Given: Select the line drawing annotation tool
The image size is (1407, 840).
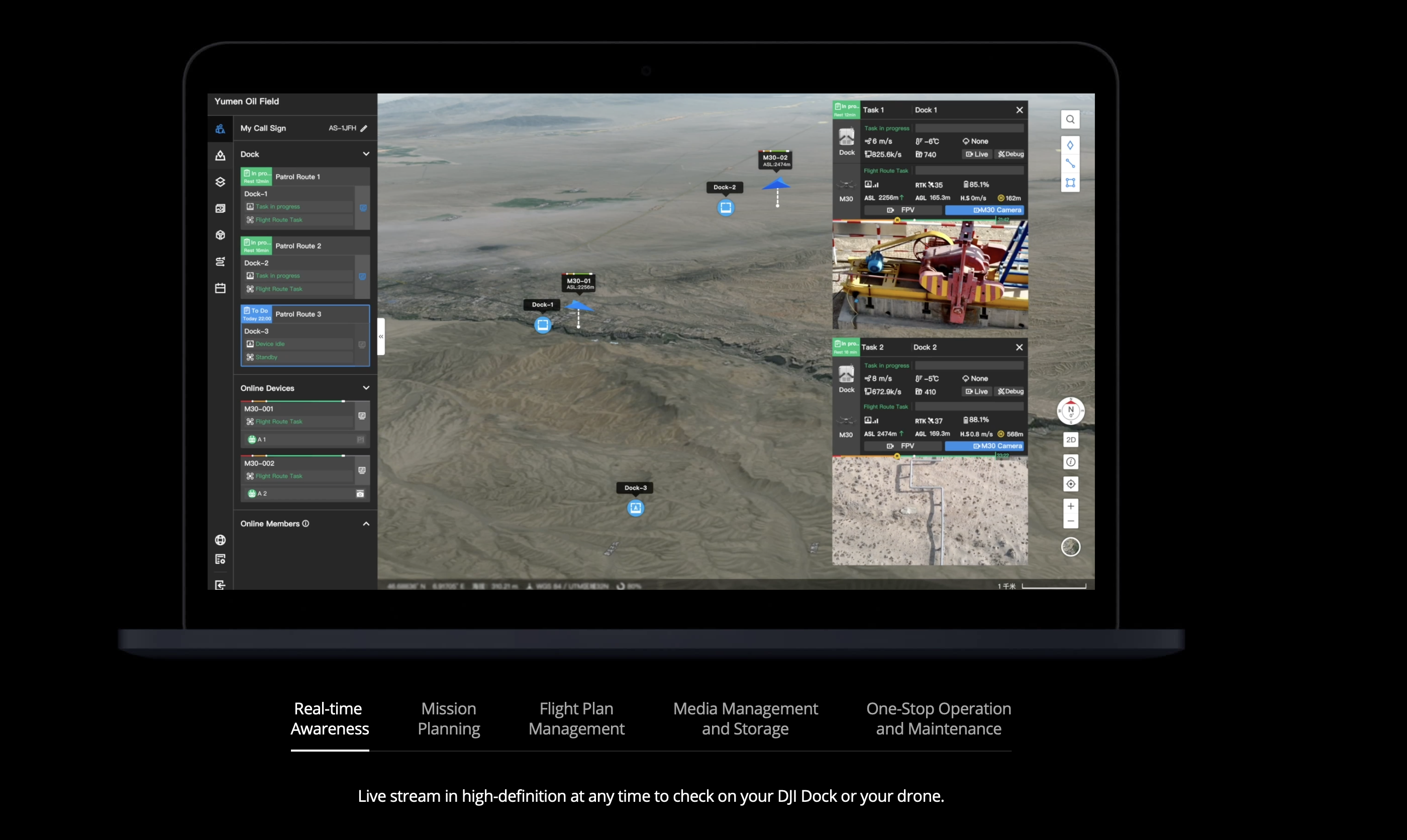Looking at the screenshot, I should (1070, 164).
